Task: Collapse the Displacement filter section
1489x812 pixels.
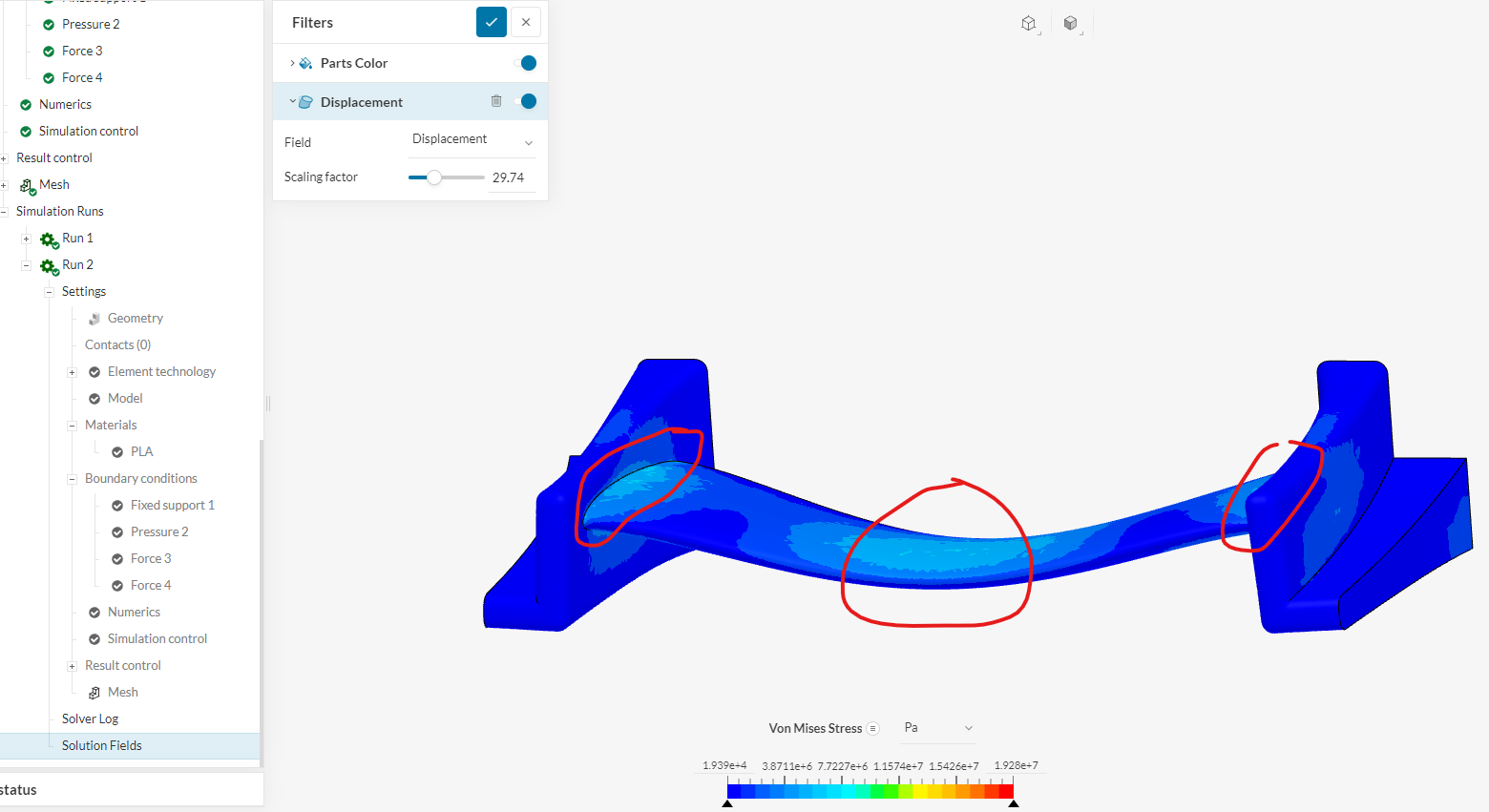Action: click(x=292, y=101)
